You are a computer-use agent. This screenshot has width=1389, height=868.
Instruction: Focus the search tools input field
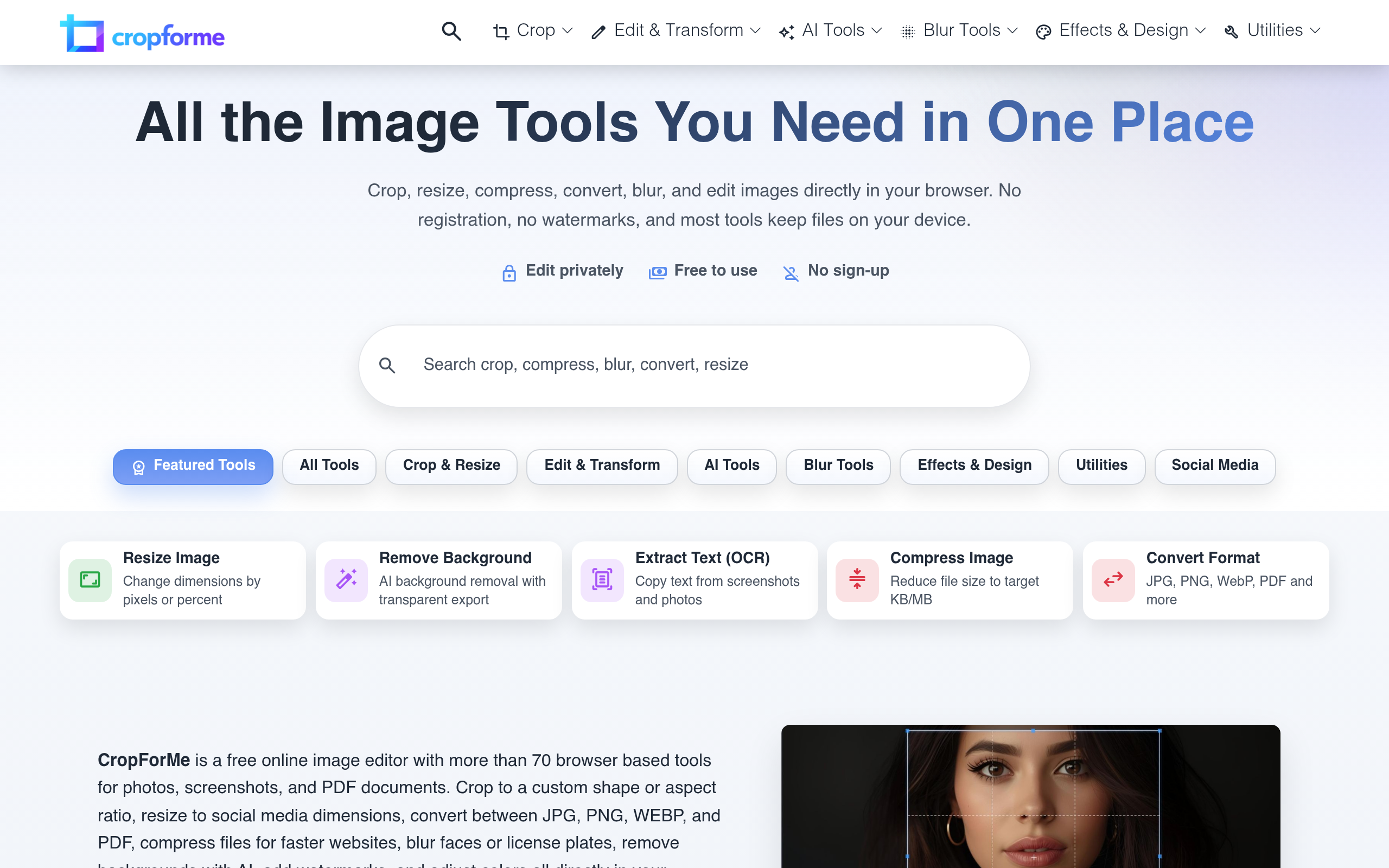click(694, 366)
